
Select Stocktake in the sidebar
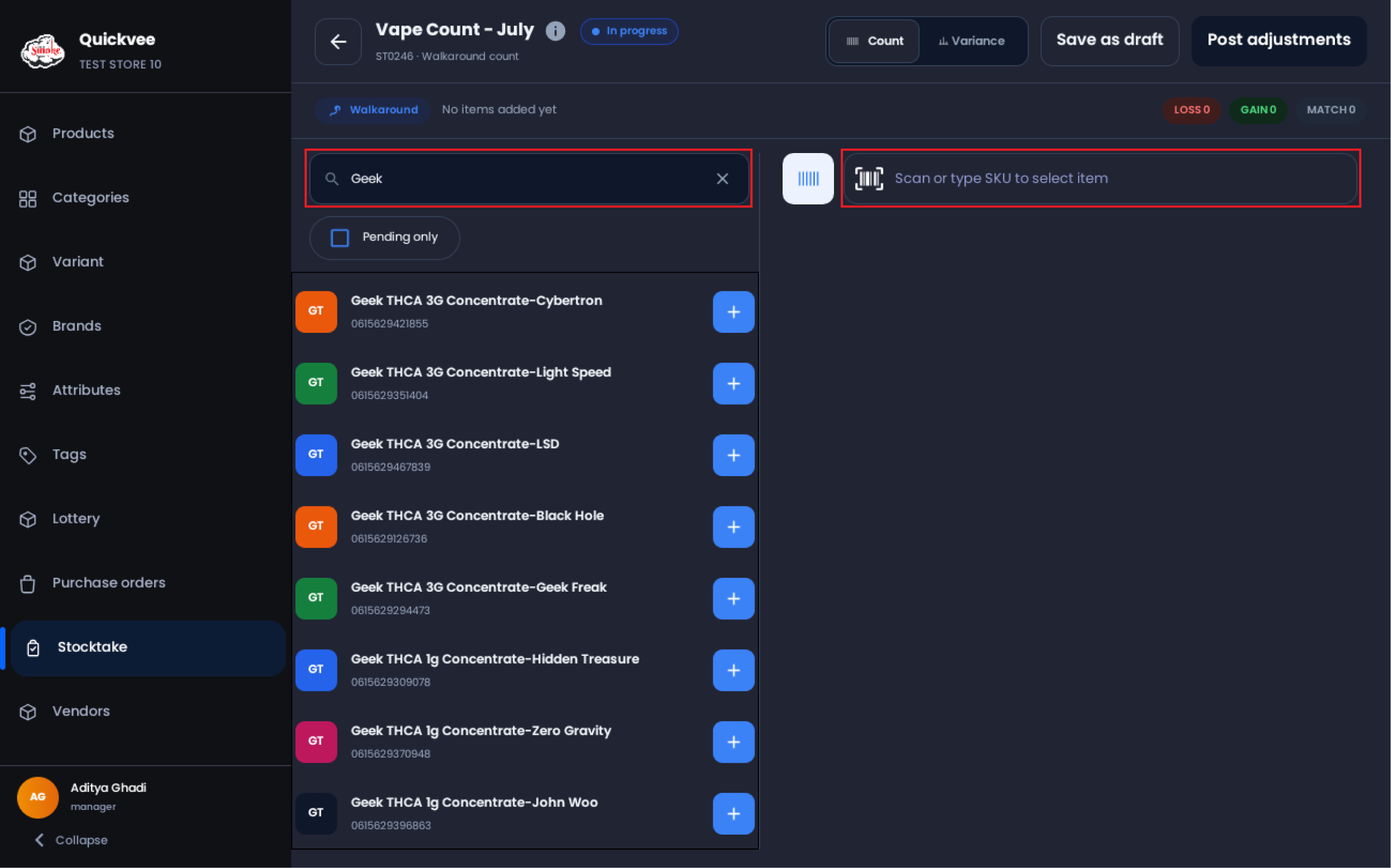[148, 648]
